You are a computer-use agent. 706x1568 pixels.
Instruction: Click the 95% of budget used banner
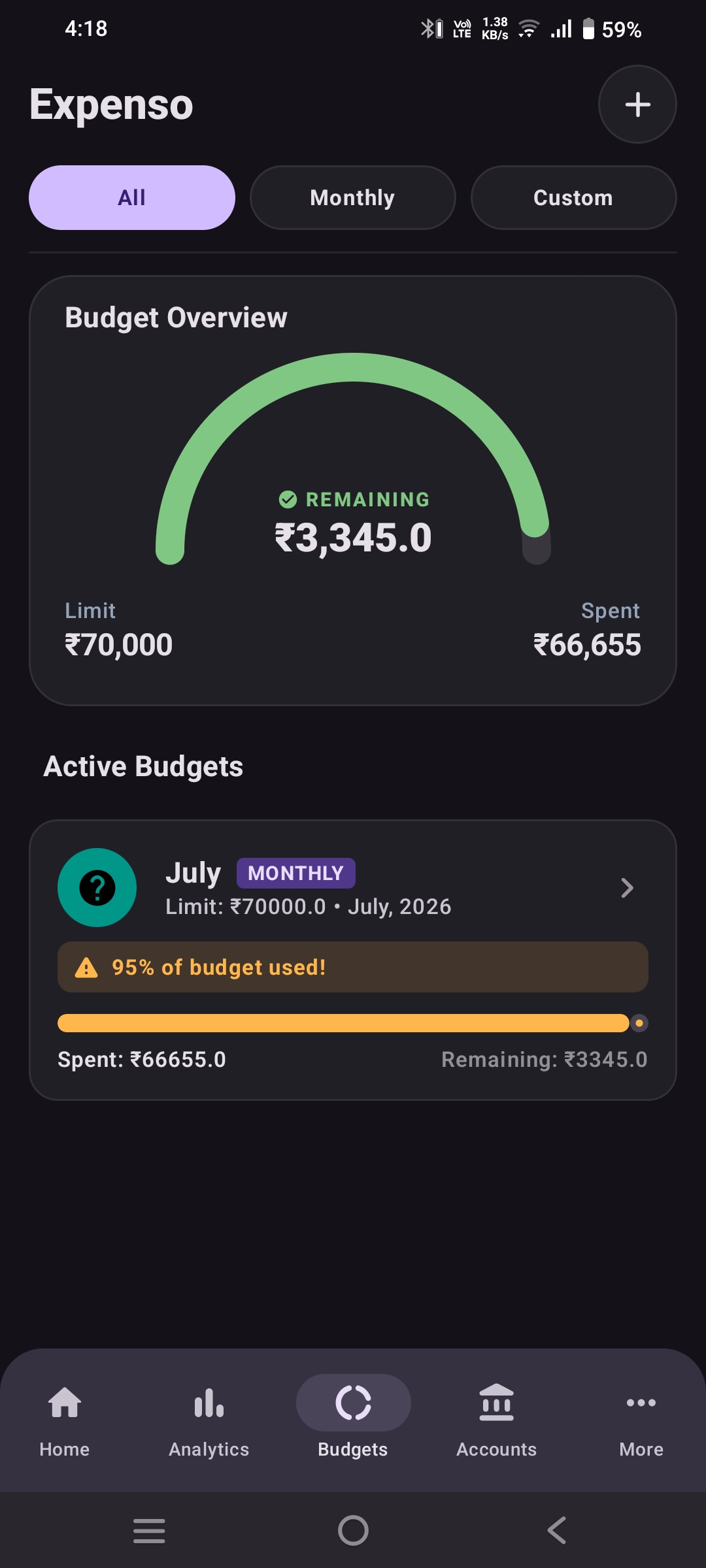pyautogui.click(x=353, y=967)
